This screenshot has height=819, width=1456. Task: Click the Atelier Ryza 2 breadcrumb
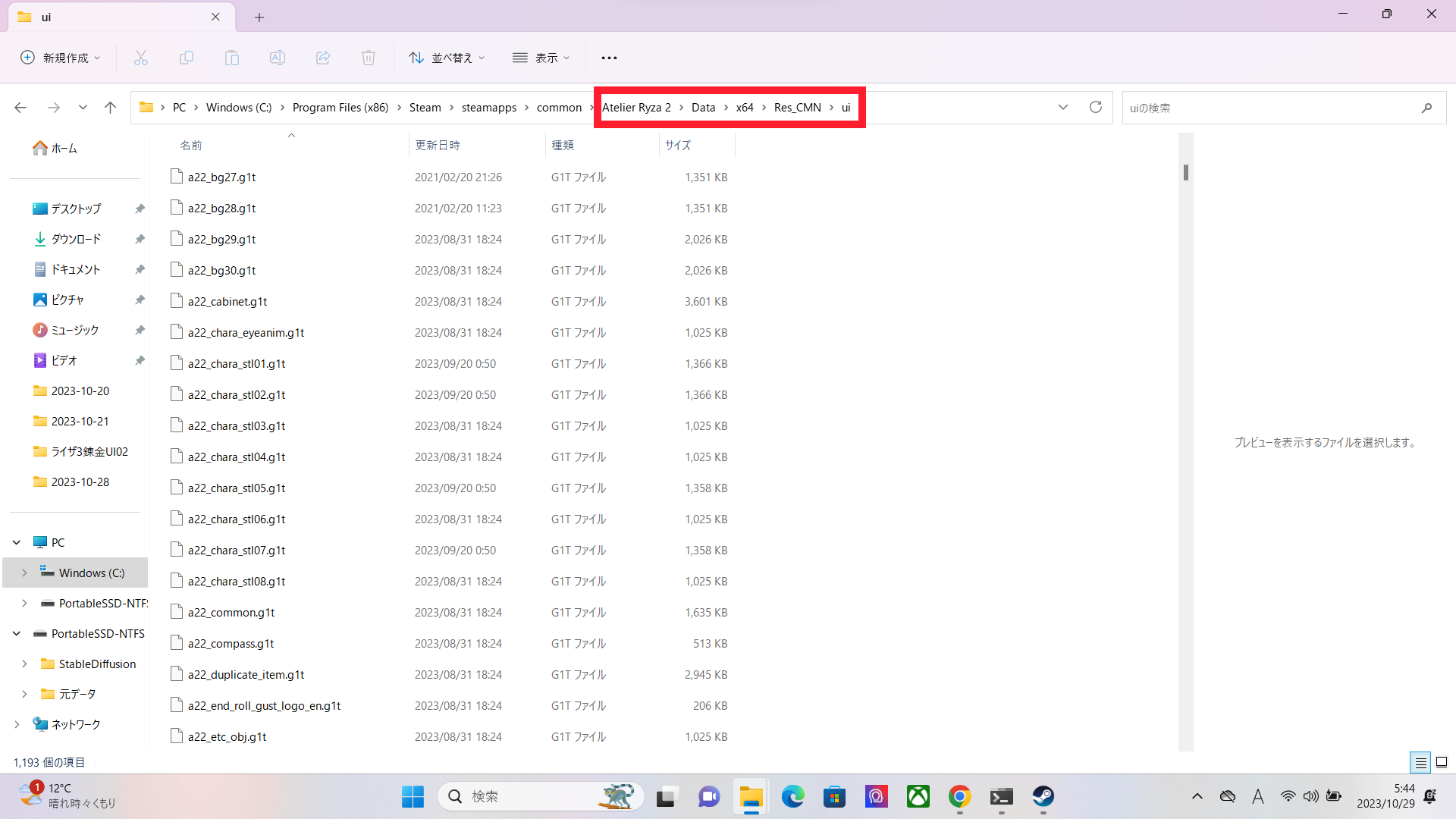point(636,108)
